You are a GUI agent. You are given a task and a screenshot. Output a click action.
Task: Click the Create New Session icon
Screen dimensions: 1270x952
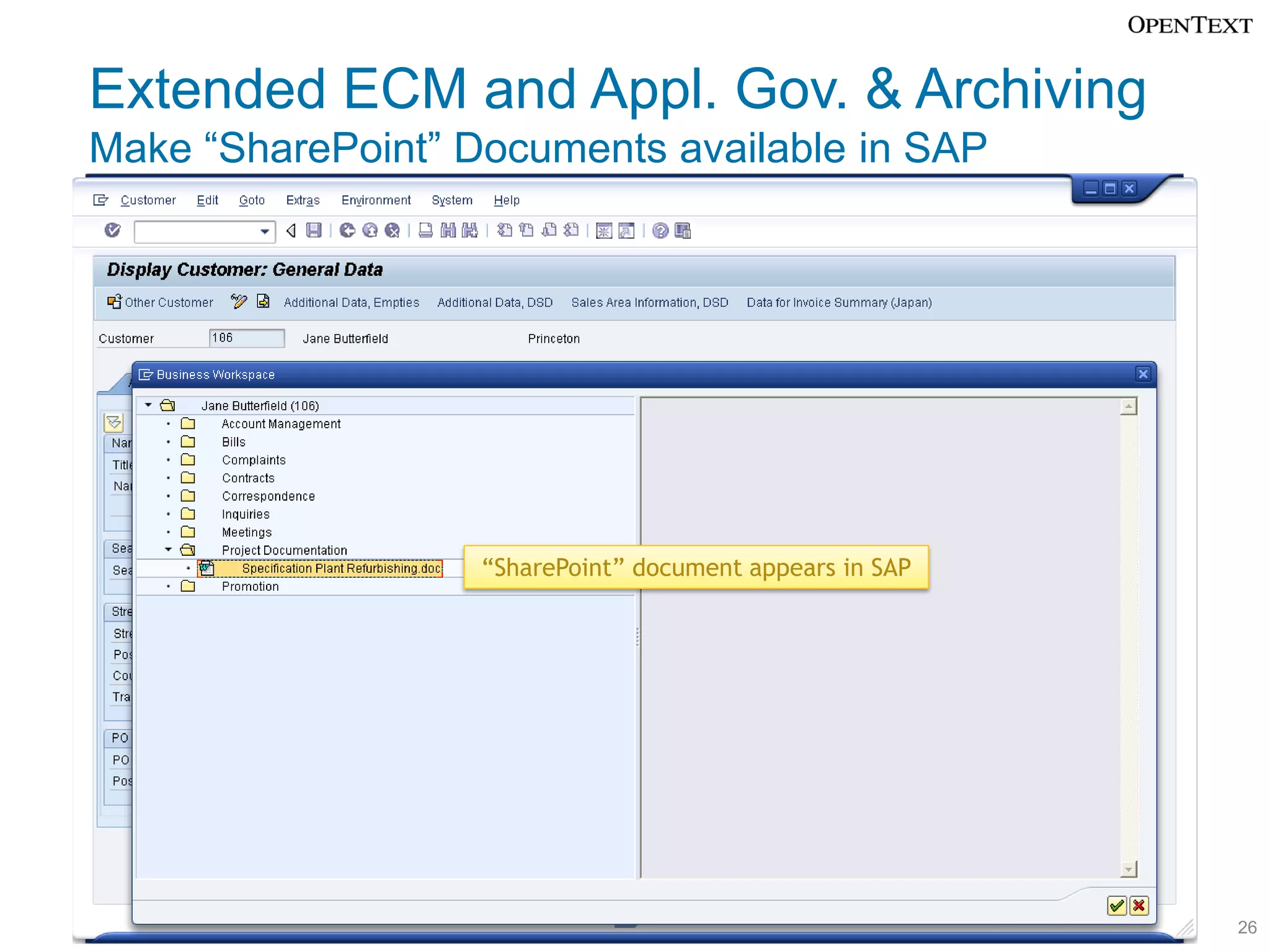(x=604, y=231)
